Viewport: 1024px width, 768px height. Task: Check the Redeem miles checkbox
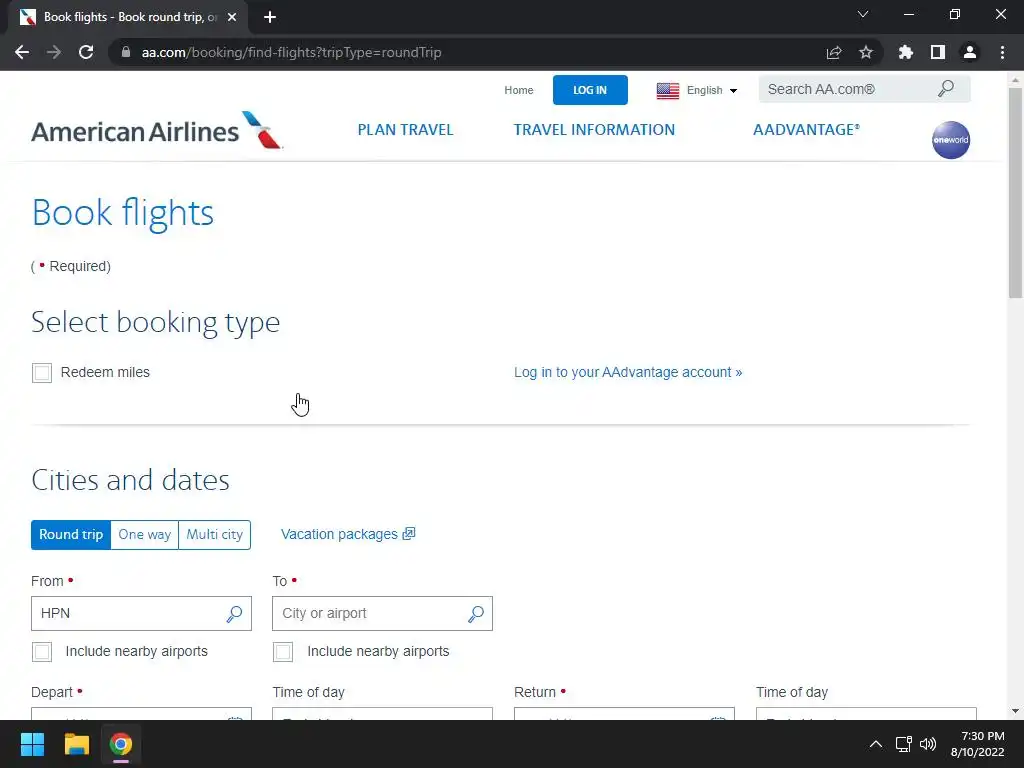click(42, 373)
